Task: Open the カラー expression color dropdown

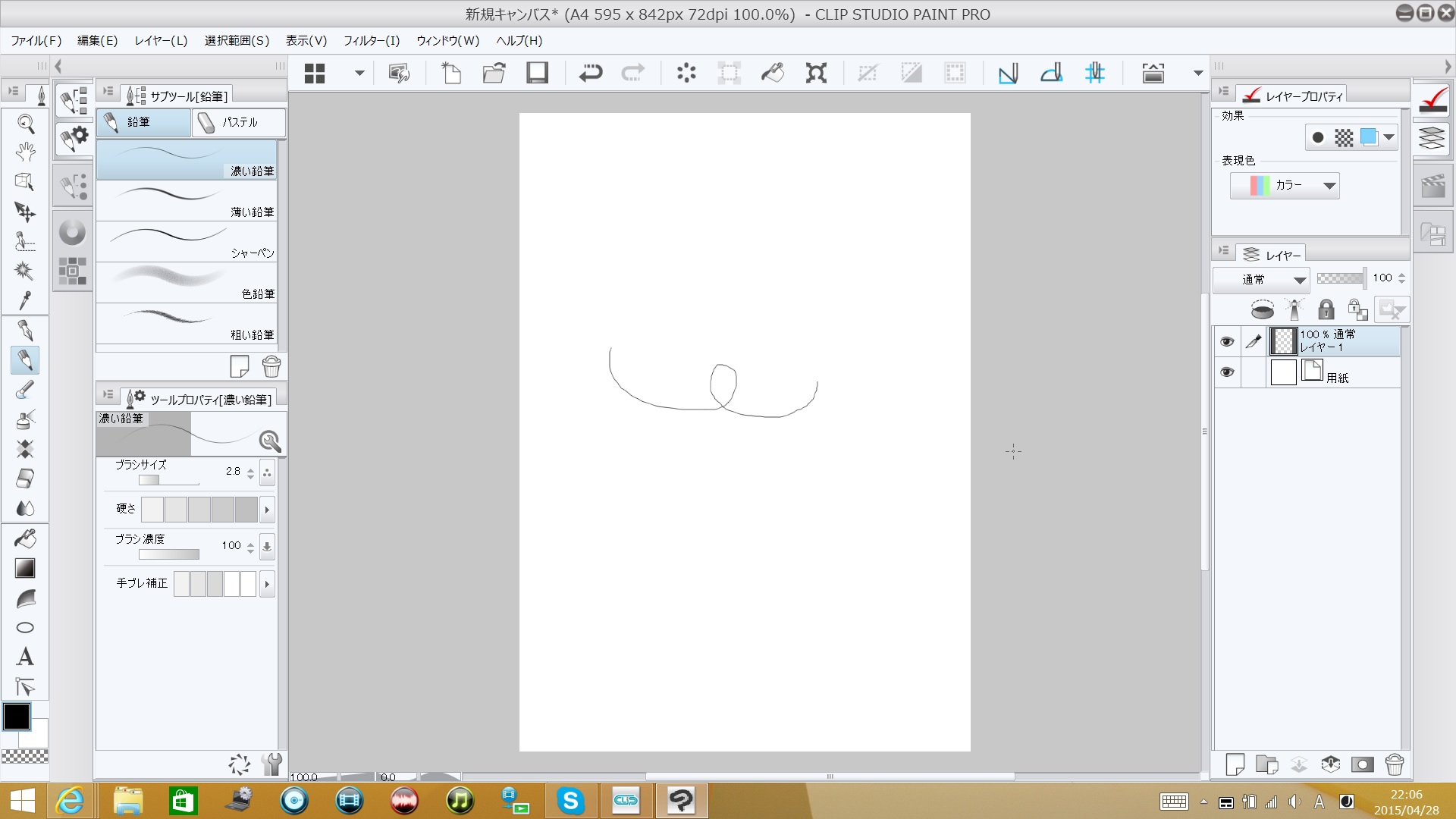Action: point(1285,186)
